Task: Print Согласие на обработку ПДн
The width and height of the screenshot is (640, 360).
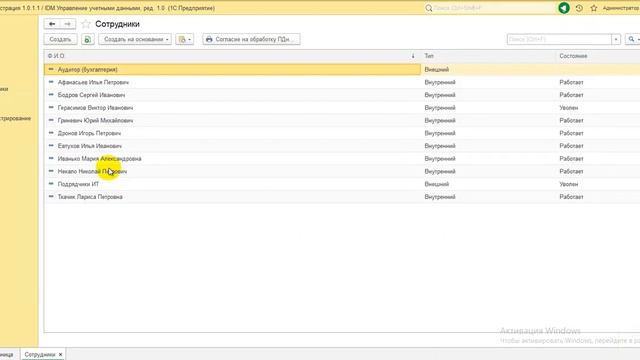Action: click(x=251, y=39)
